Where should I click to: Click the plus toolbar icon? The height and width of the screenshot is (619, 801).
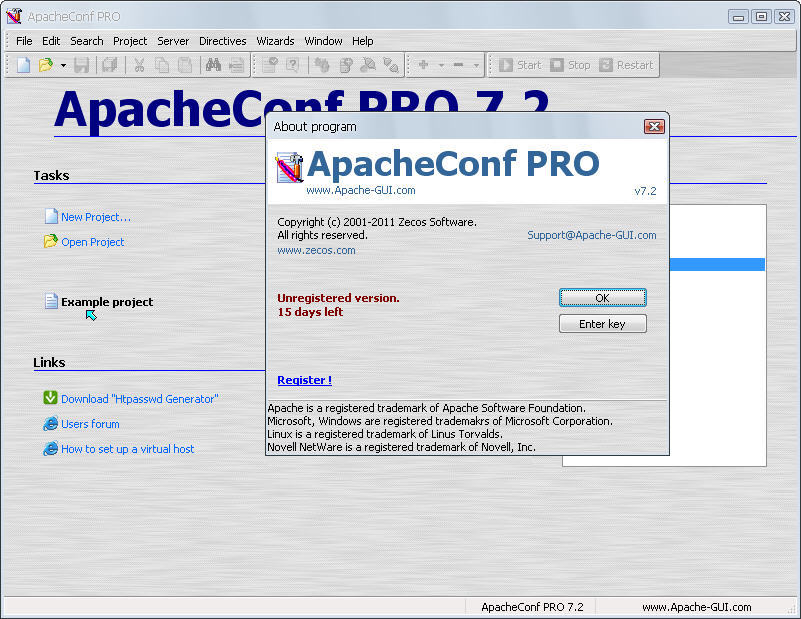click(423, 65)
